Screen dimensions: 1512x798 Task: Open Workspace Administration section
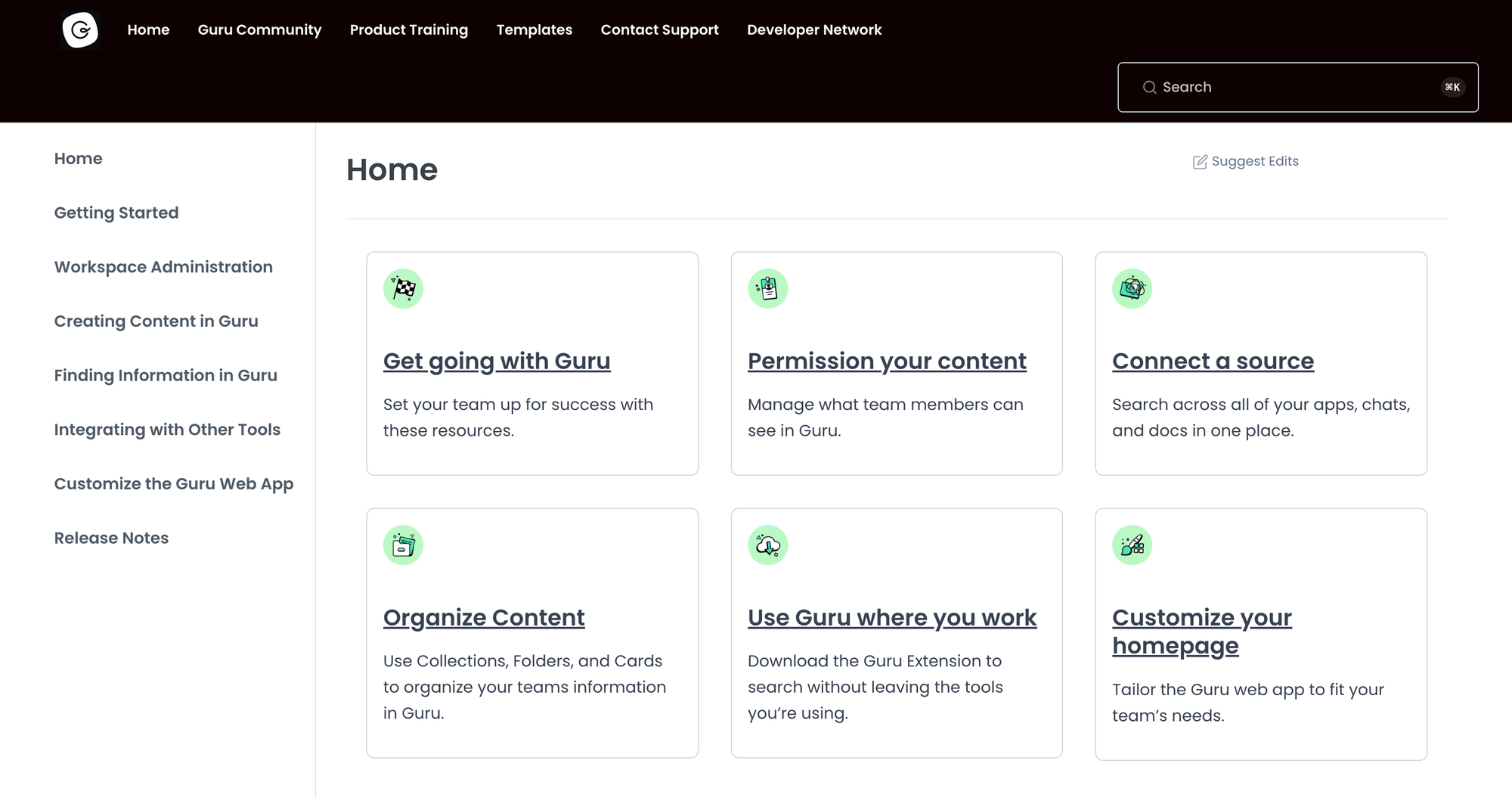pyautogui.click(x=163, y=267)
